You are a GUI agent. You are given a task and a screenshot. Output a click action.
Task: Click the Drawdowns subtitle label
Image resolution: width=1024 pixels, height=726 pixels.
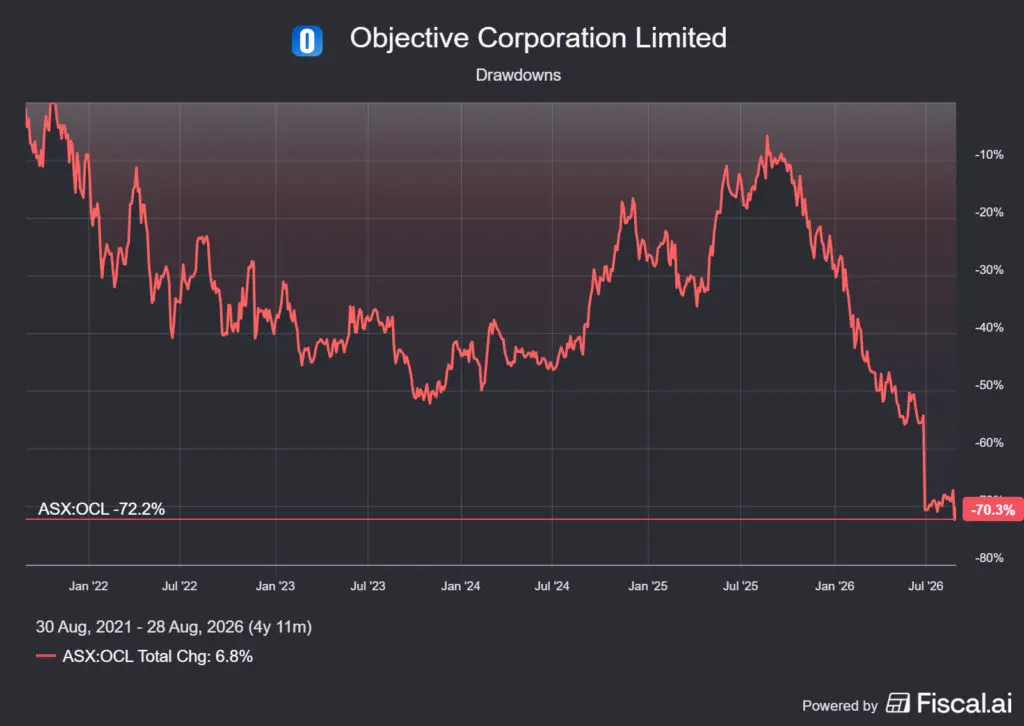point(518,75)
